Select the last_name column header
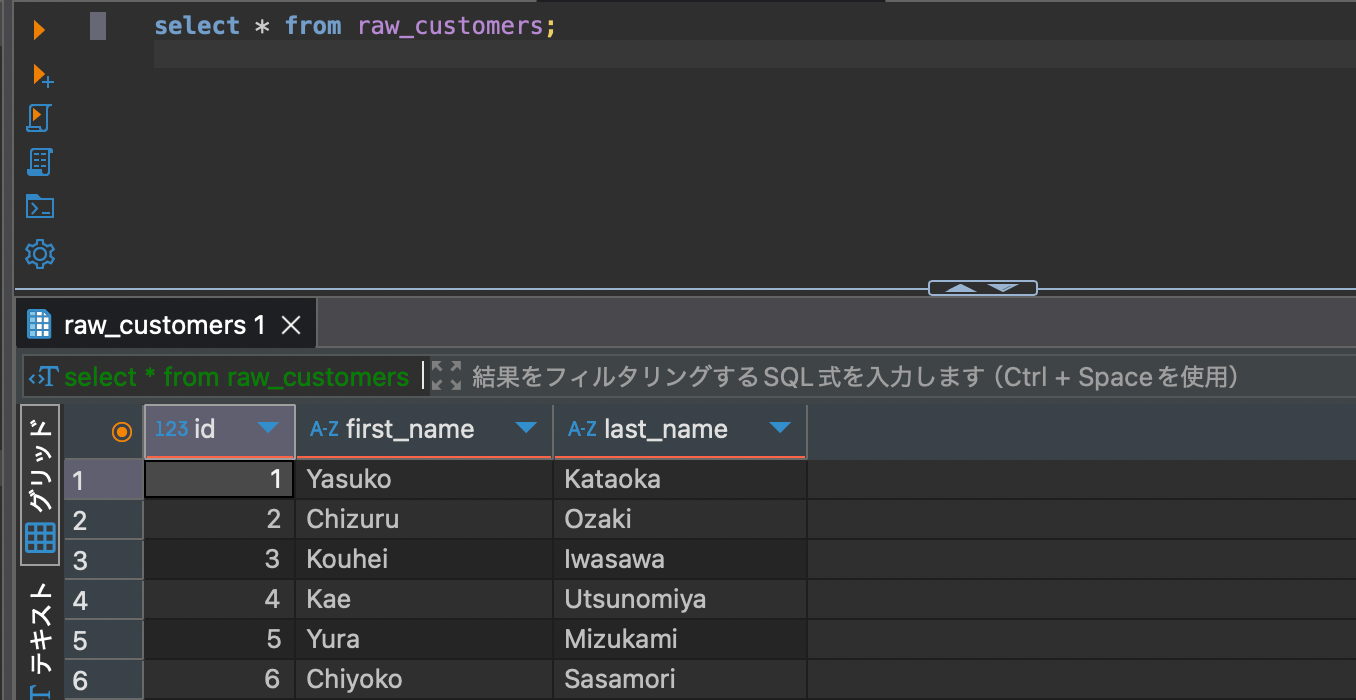 681,430
